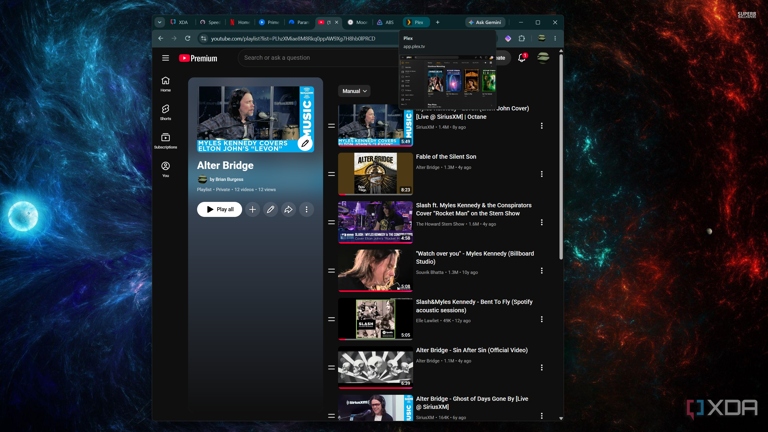
Task: View site information icon in address bar
Action: [204, 38]
